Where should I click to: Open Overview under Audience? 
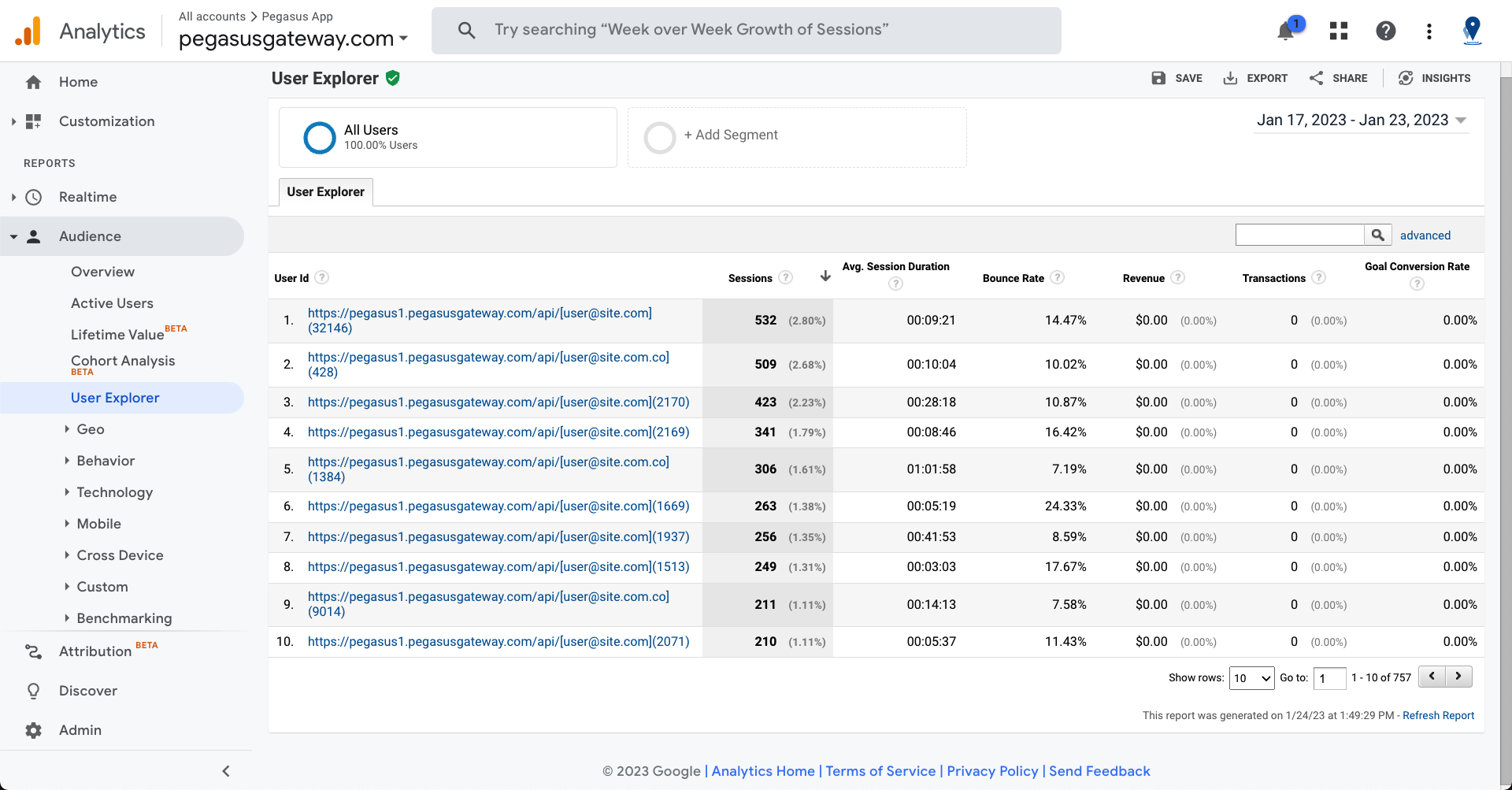pyautogui.click(x=102, y=272)
